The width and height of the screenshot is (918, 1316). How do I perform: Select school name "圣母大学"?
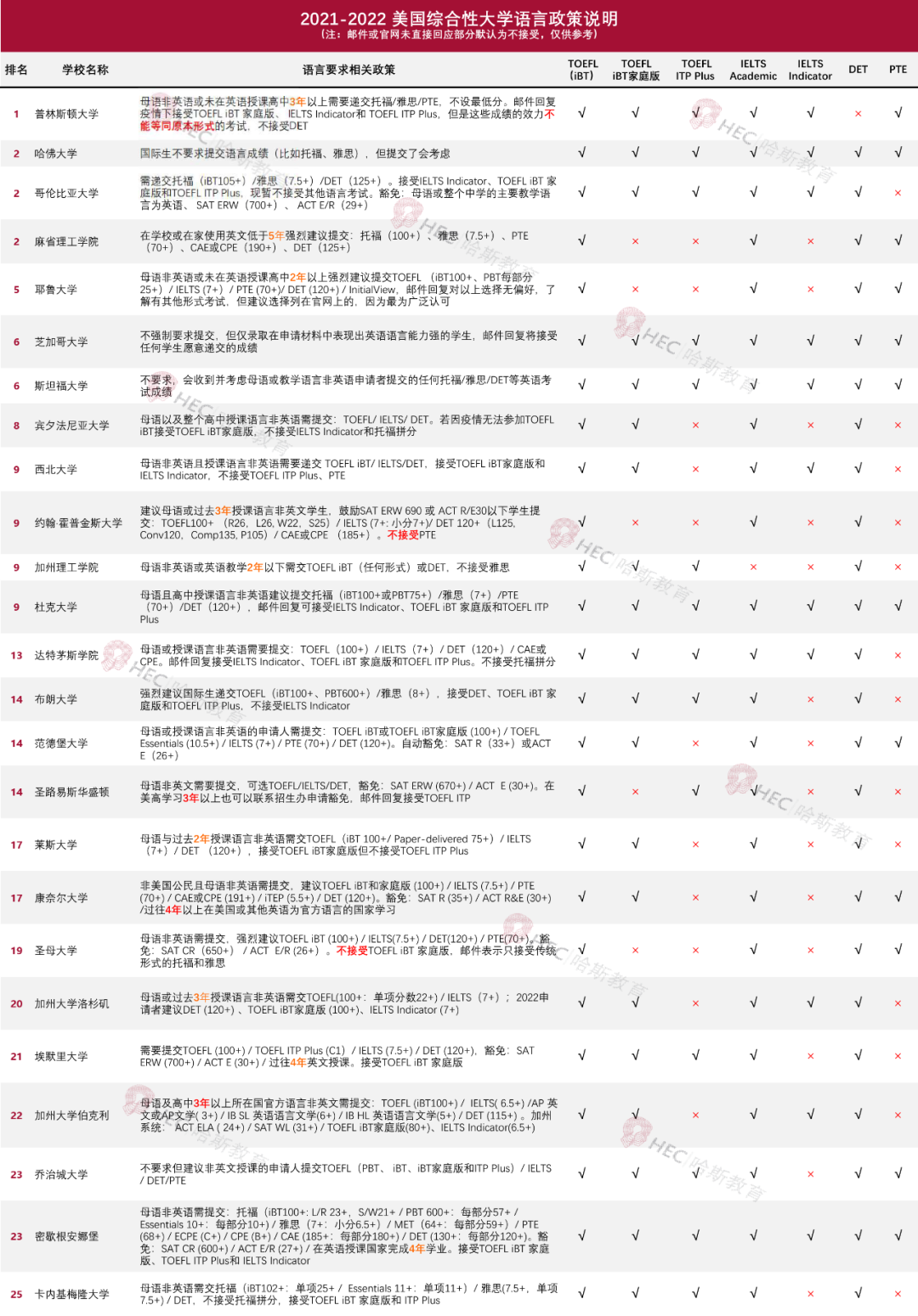tap(55, 951)
